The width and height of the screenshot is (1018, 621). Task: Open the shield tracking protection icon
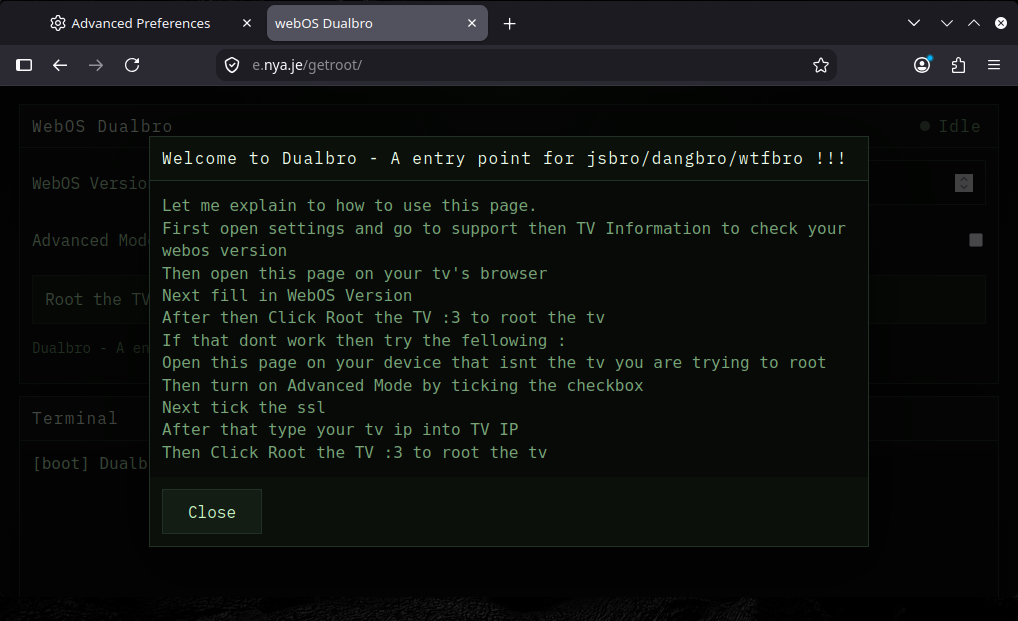(x=232, y=65)
